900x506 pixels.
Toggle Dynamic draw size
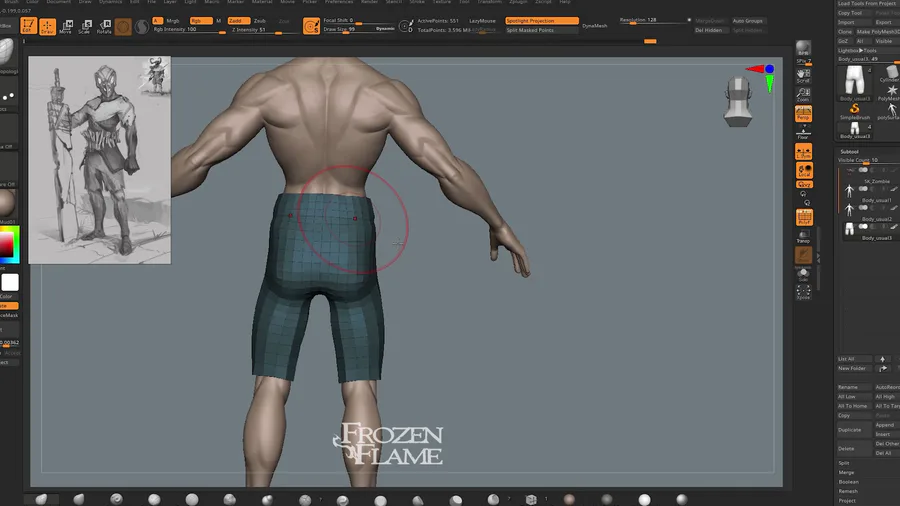click(x=385, y=28)
